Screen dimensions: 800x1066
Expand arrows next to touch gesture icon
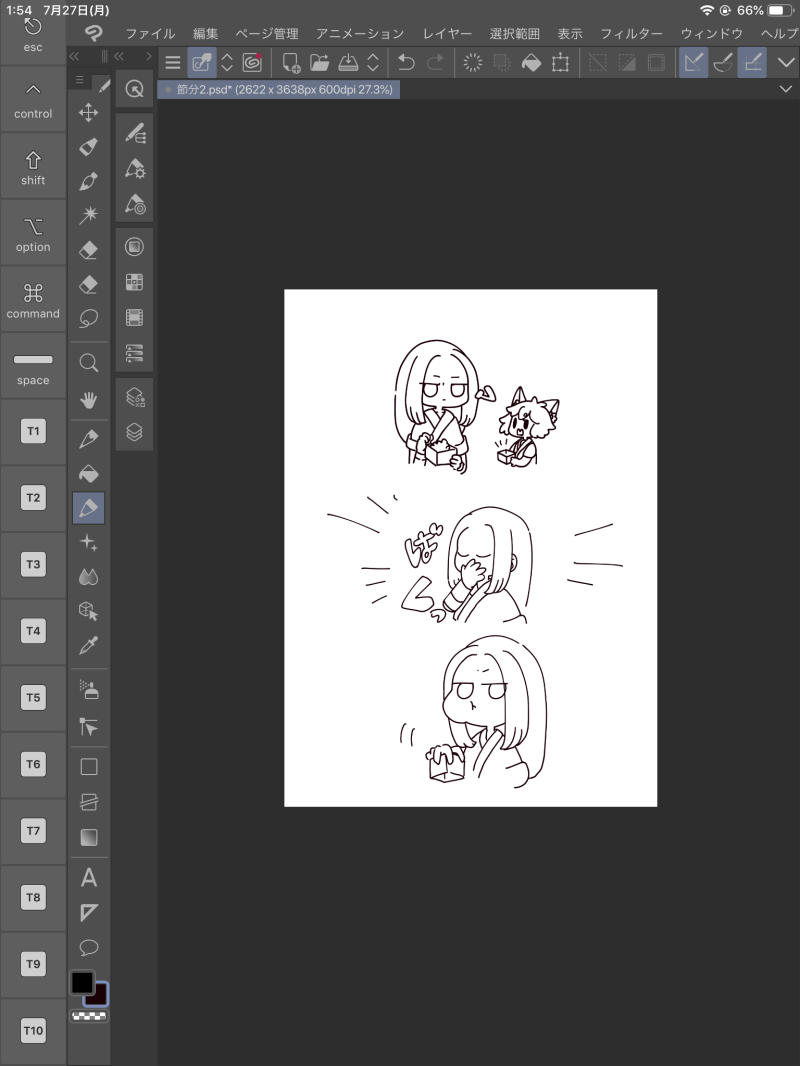[x=227, y=63]
